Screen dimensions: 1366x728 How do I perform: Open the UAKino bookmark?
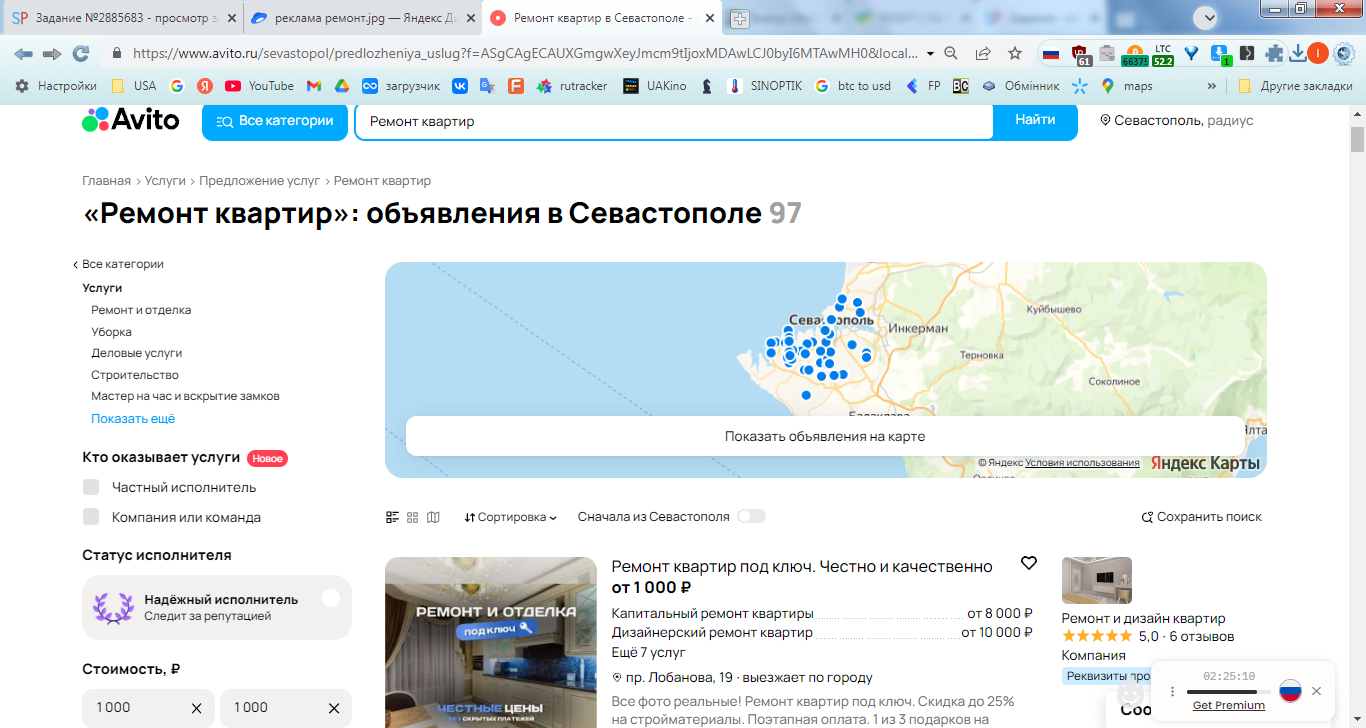pyautogui.click(x=655, y=86)
